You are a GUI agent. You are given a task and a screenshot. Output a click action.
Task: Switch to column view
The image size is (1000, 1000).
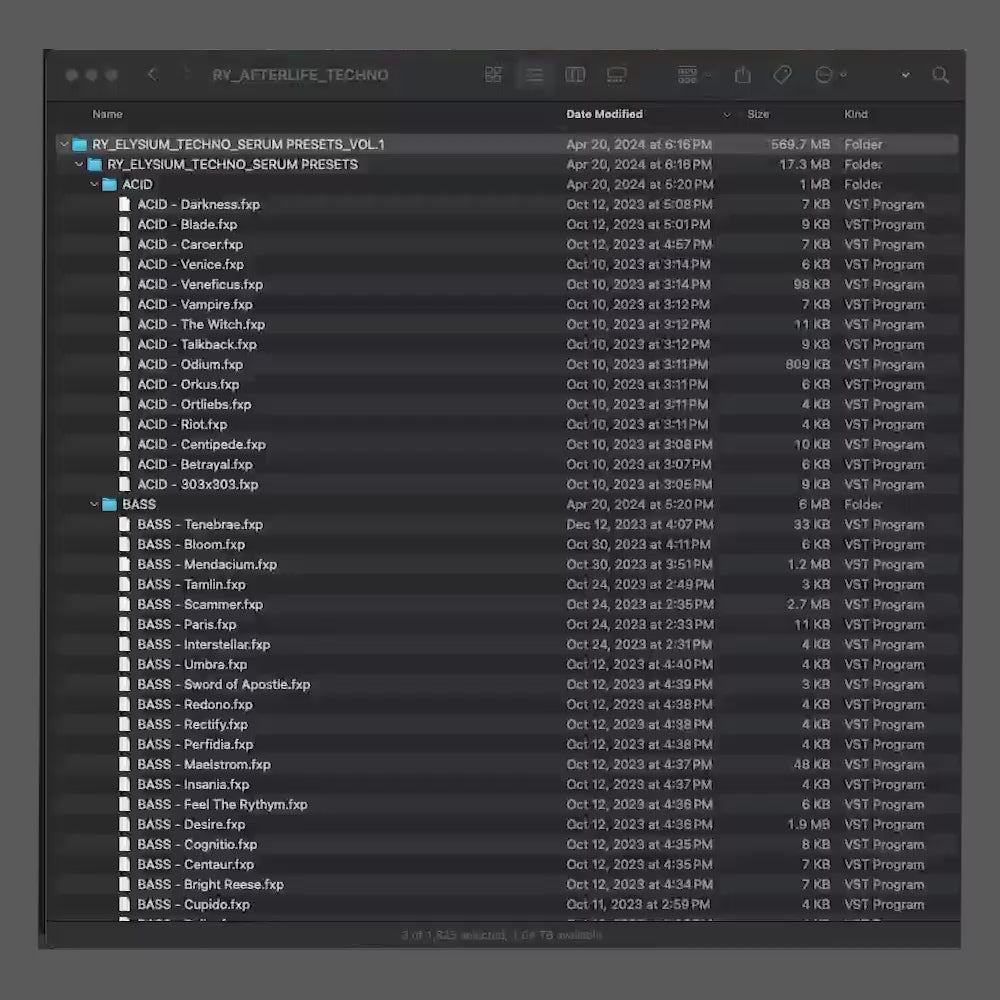coord(575,75)
